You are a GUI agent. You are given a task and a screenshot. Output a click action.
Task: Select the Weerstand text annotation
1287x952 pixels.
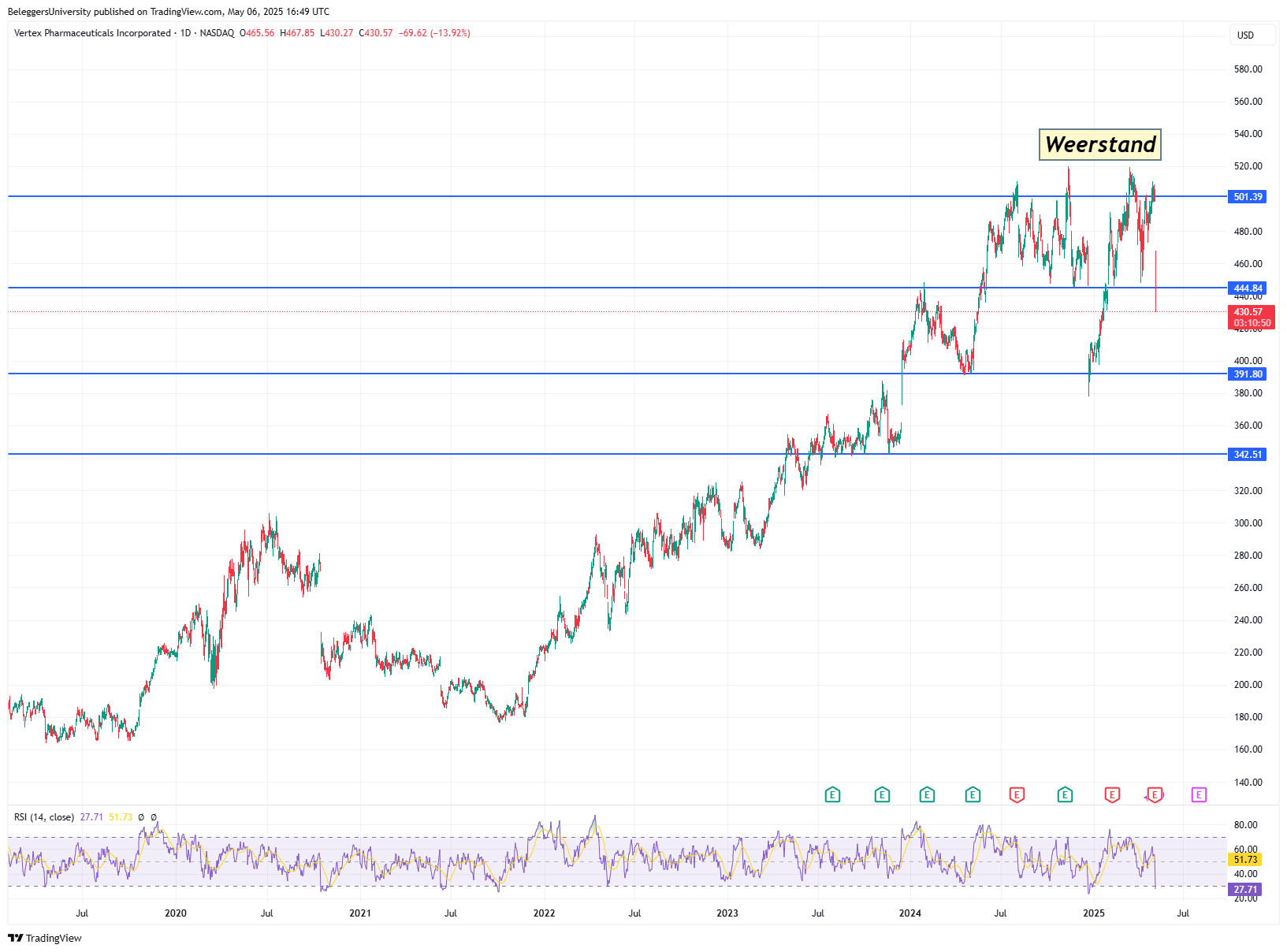pos(1100,144)
